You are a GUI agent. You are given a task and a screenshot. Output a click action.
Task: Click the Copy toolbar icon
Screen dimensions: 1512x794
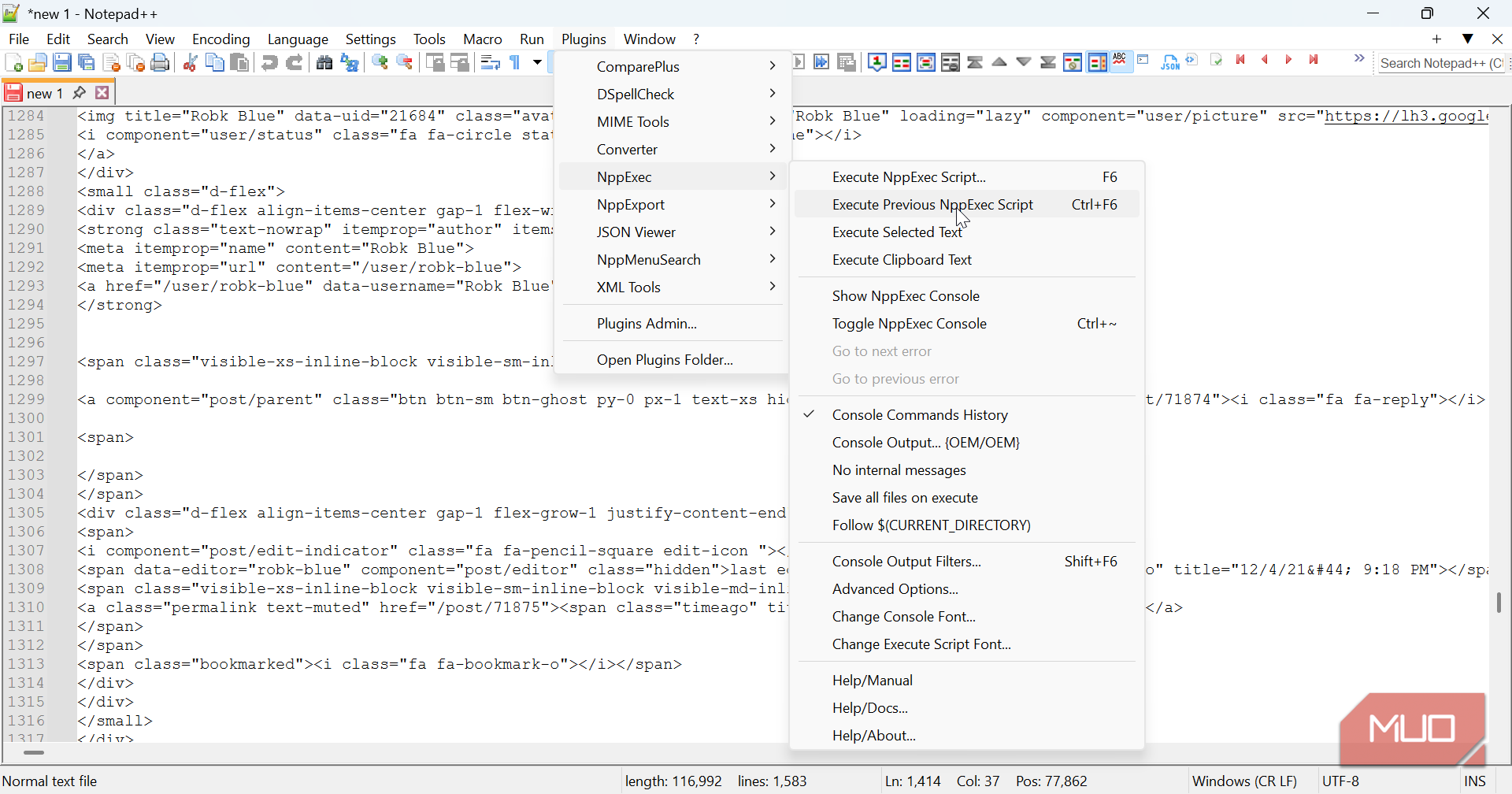214,63
